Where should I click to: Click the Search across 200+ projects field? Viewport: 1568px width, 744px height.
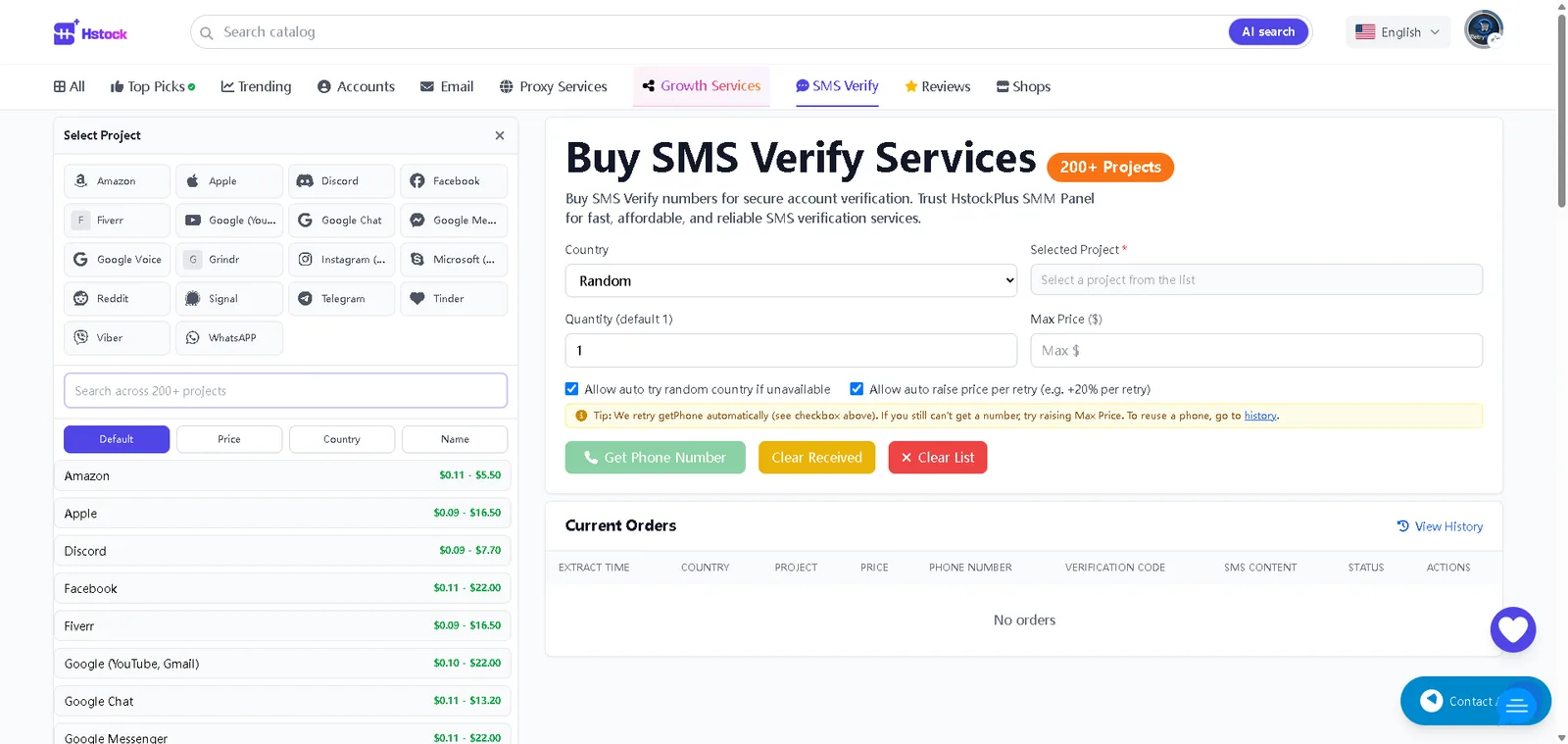click(x=285, y=390)
